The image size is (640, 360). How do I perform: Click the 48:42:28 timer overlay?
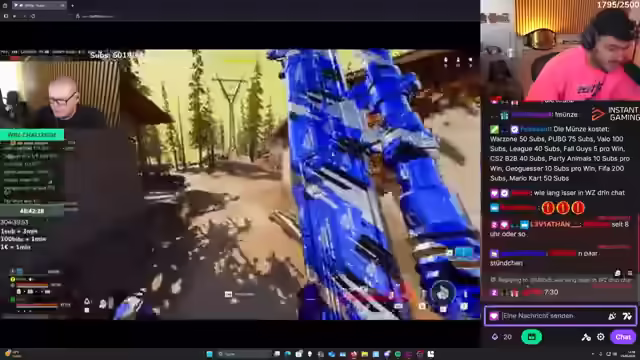click(32, 211)
